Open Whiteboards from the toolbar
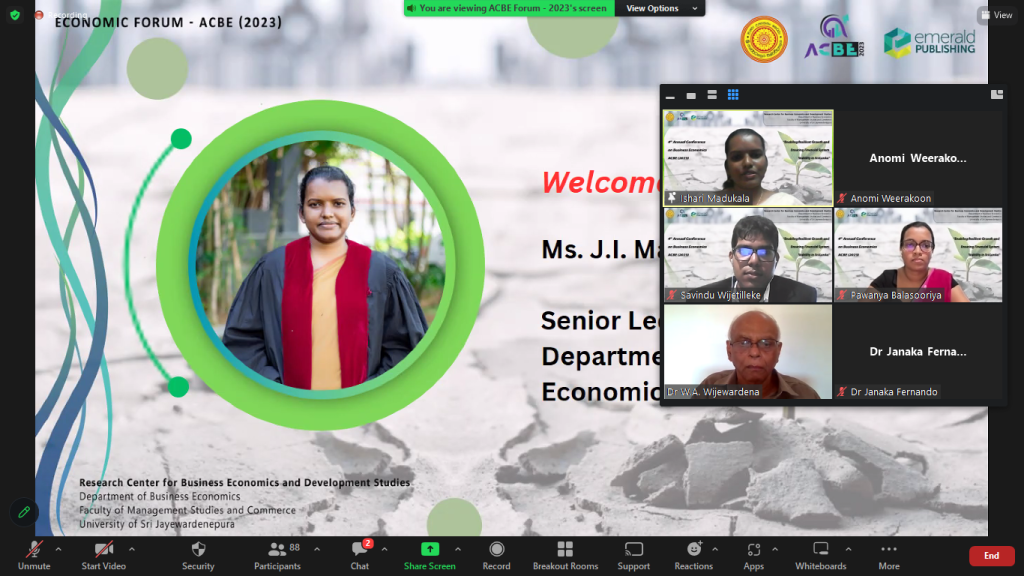Viewport: 1024px width, 576px height. coord(820,554)
